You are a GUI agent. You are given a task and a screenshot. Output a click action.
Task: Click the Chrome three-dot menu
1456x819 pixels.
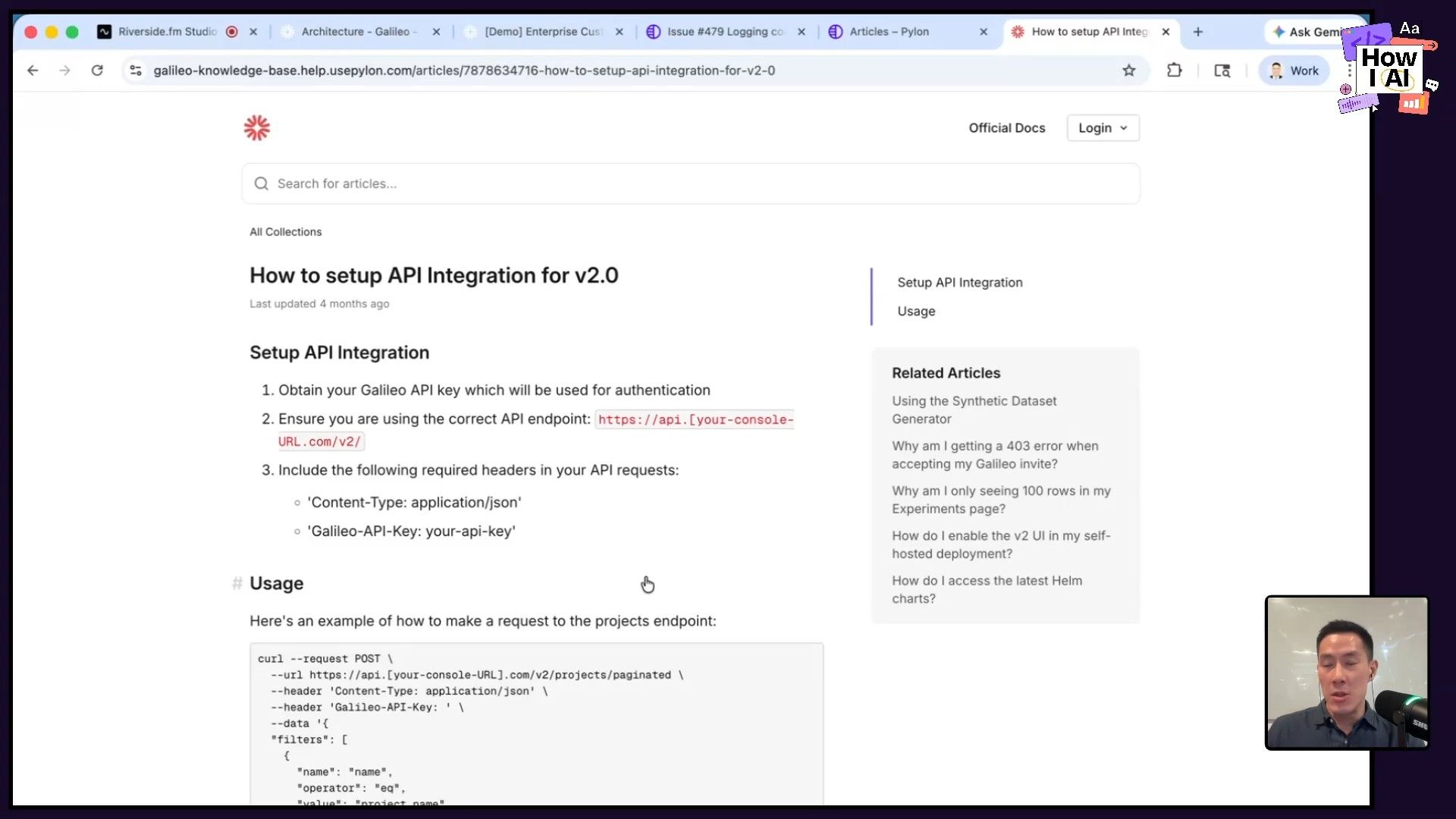point(1350,71)
